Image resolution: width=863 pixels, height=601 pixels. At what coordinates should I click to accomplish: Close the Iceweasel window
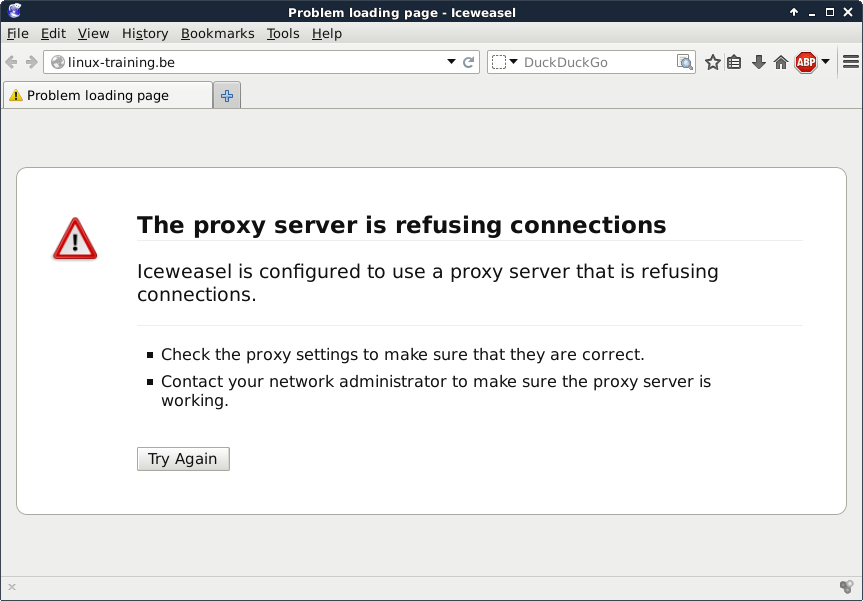coord(848,12)
